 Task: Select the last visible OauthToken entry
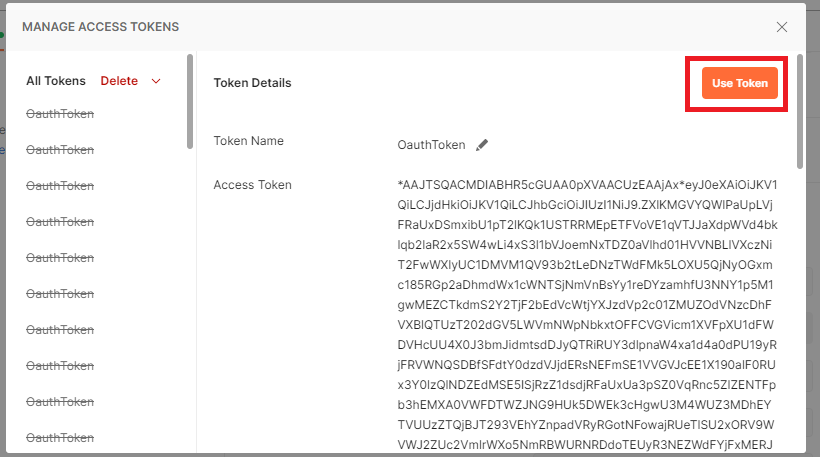click(x=60, y=438)
